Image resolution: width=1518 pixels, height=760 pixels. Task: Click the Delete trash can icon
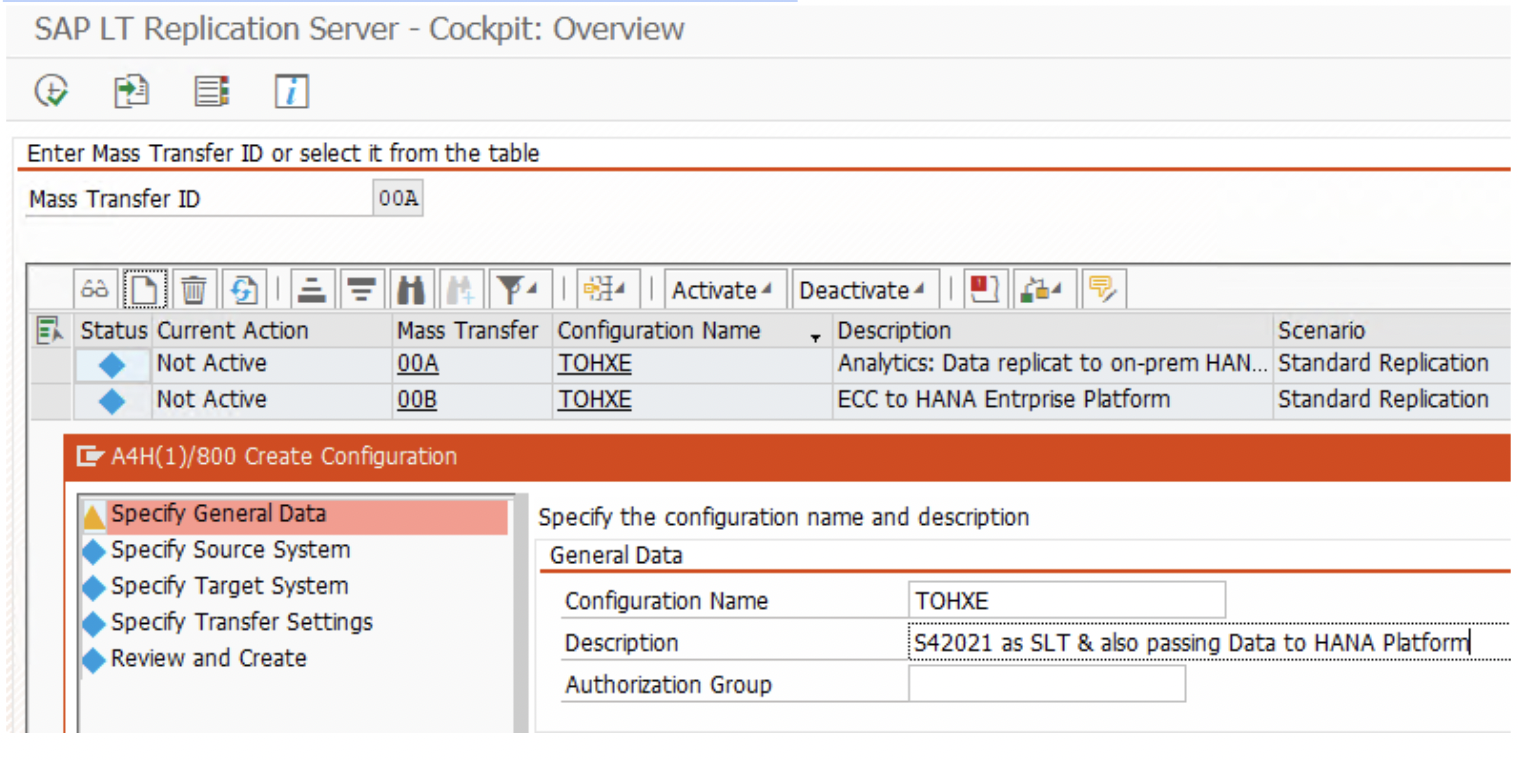point(194,290)
